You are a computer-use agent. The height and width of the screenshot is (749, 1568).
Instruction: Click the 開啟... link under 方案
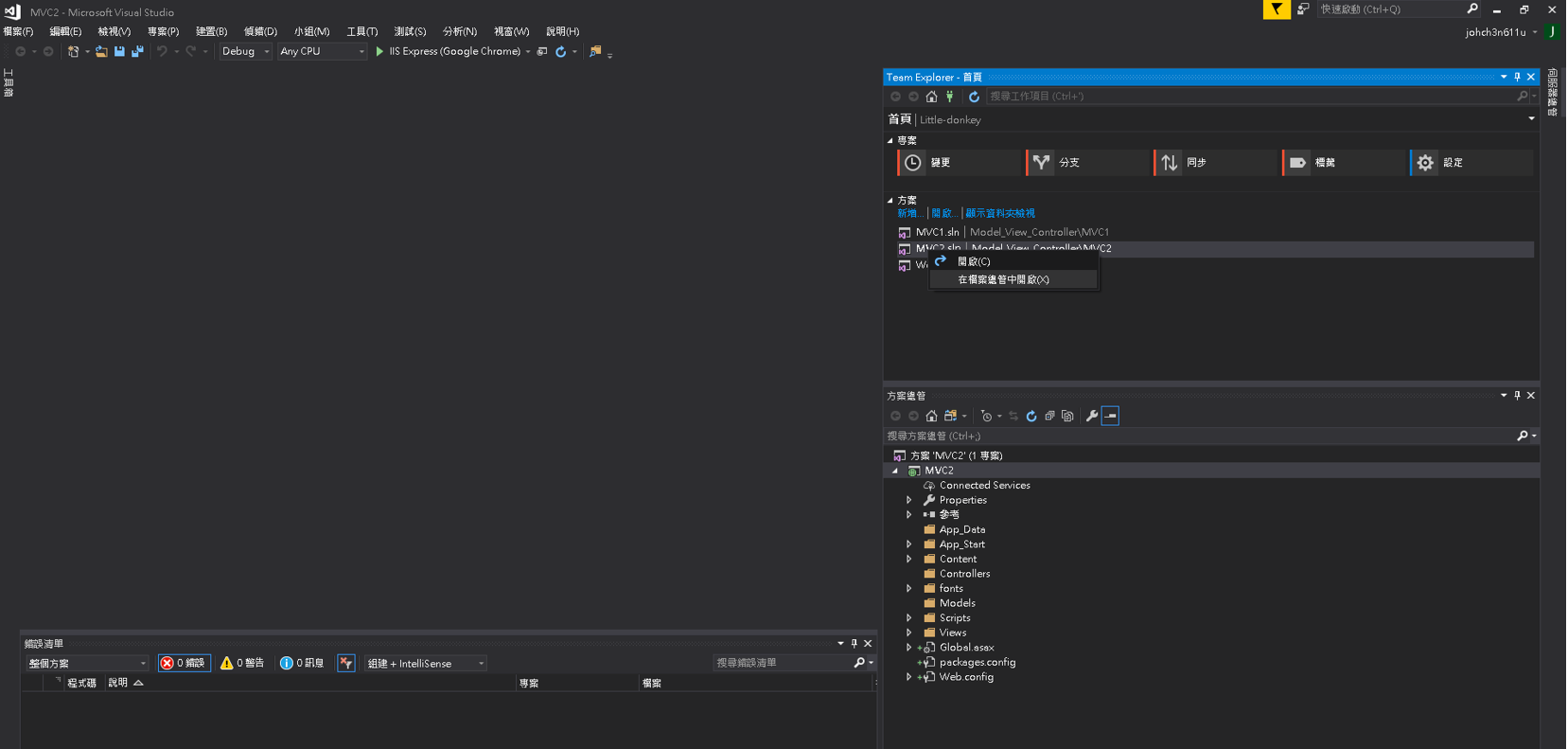[x=943, y=213]
